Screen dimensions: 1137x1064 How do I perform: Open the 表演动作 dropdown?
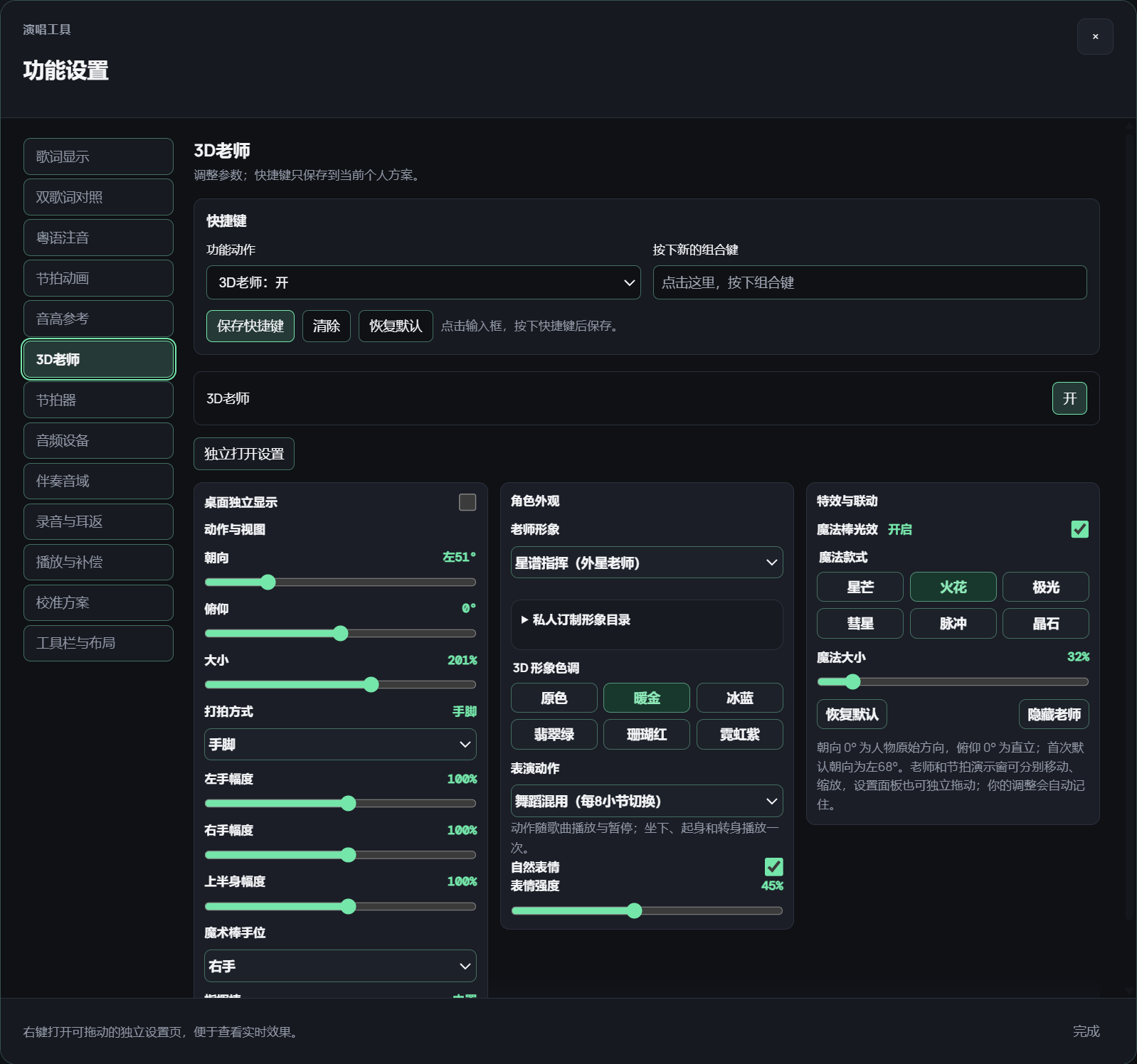point(647,801)
